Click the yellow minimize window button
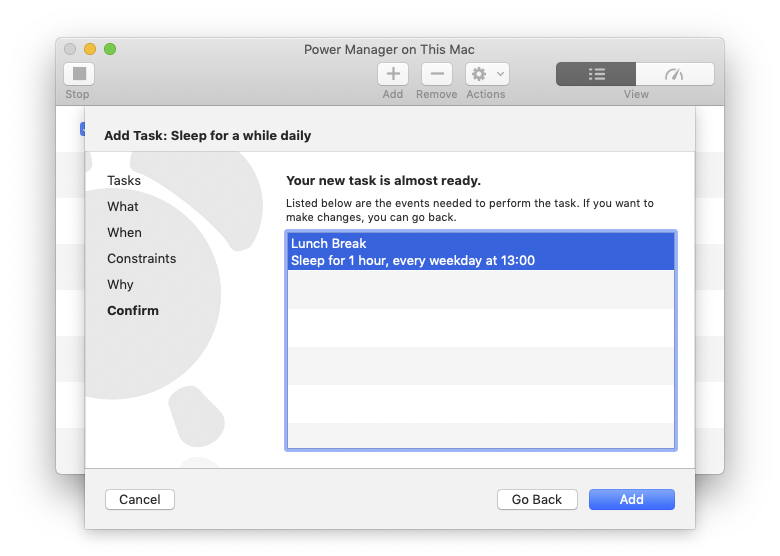Image resolution: width=780 pixels, height=556 pixels. [90, 49]
